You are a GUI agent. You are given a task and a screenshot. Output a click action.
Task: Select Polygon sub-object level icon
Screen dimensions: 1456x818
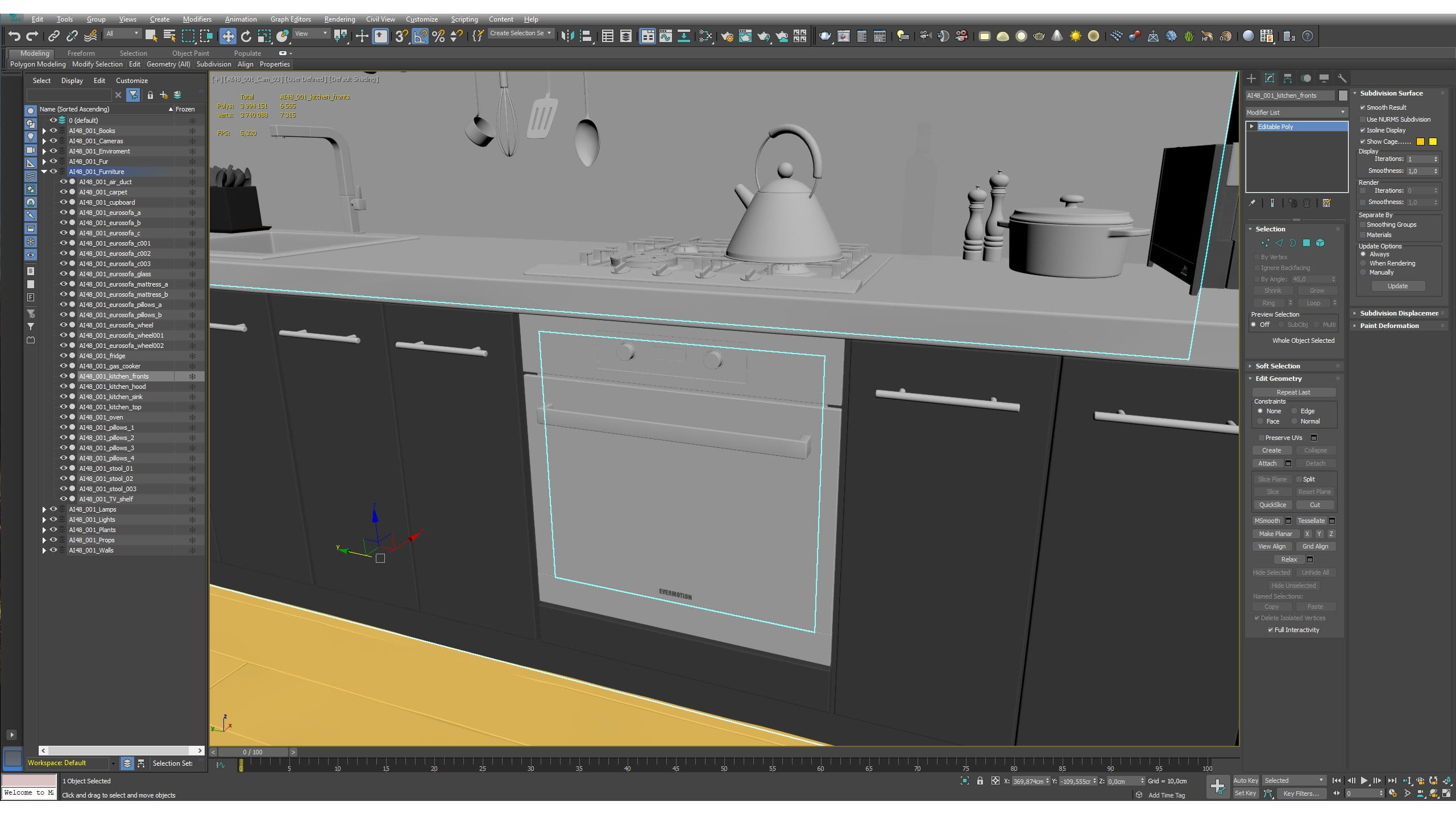(x=1306, y=243)
